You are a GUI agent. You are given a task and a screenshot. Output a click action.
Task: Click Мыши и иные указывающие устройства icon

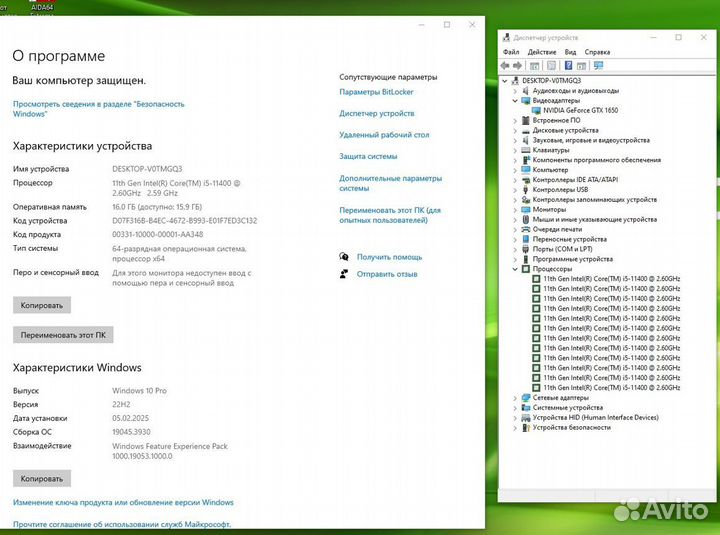(x=526, y=220)
